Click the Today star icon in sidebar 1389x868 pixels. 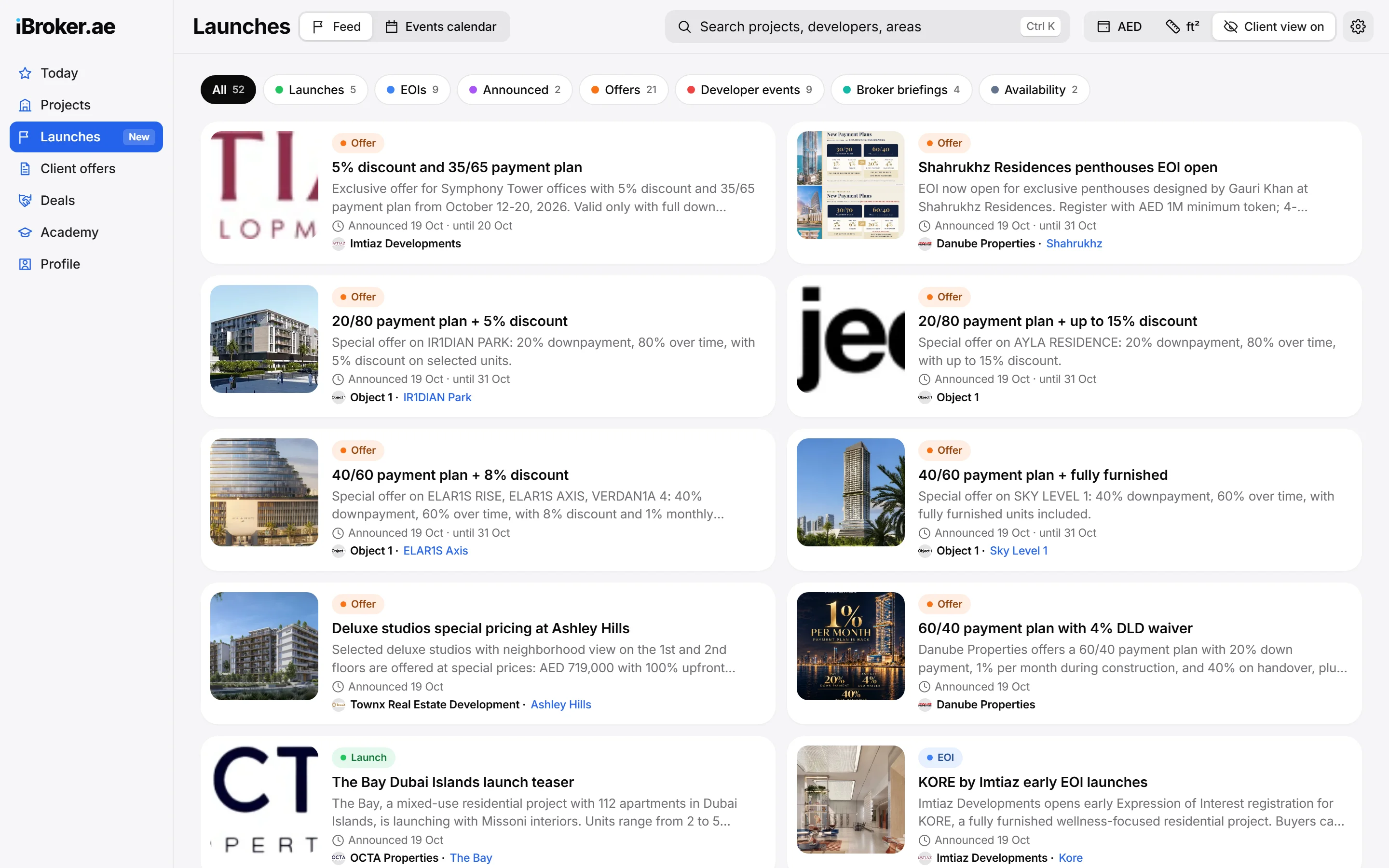point(25,73)
